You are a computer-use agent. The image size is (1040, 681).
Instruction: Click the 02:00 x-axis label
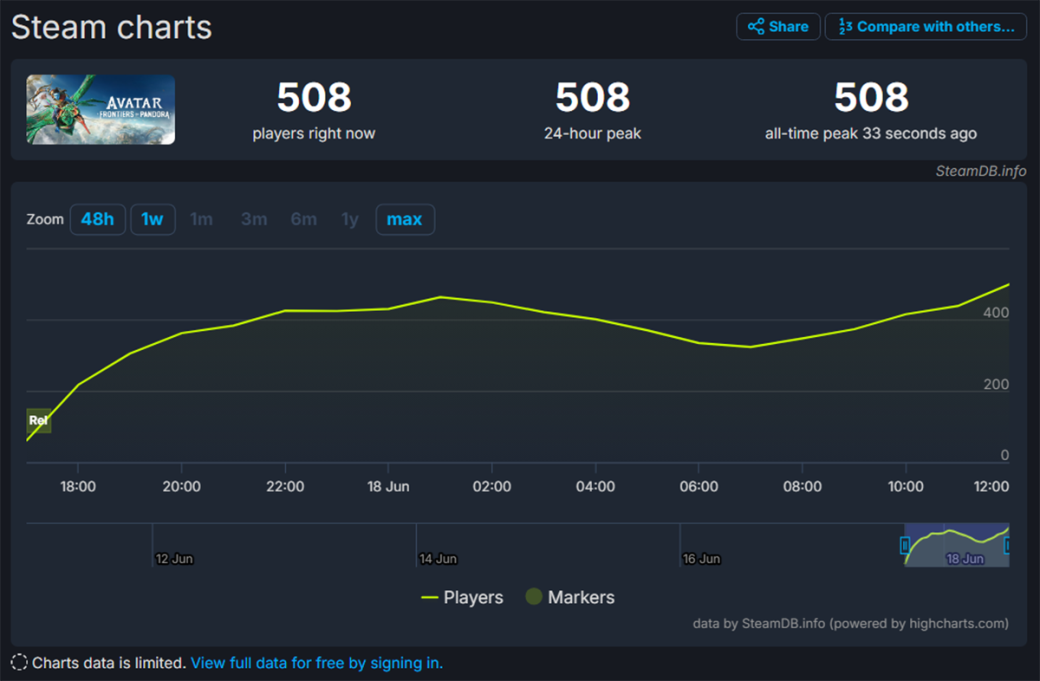491,487
